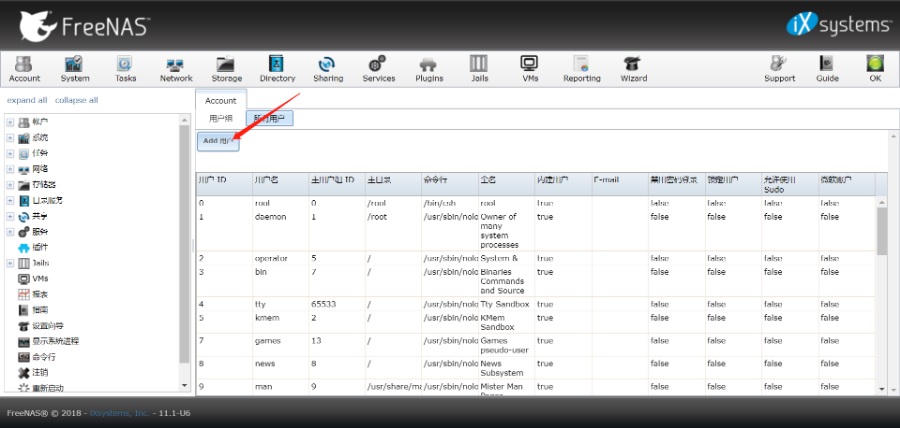Screen dimensions: 900x428
Task: Expand the 目录服务 directory service node
Action: pos(10,200)
